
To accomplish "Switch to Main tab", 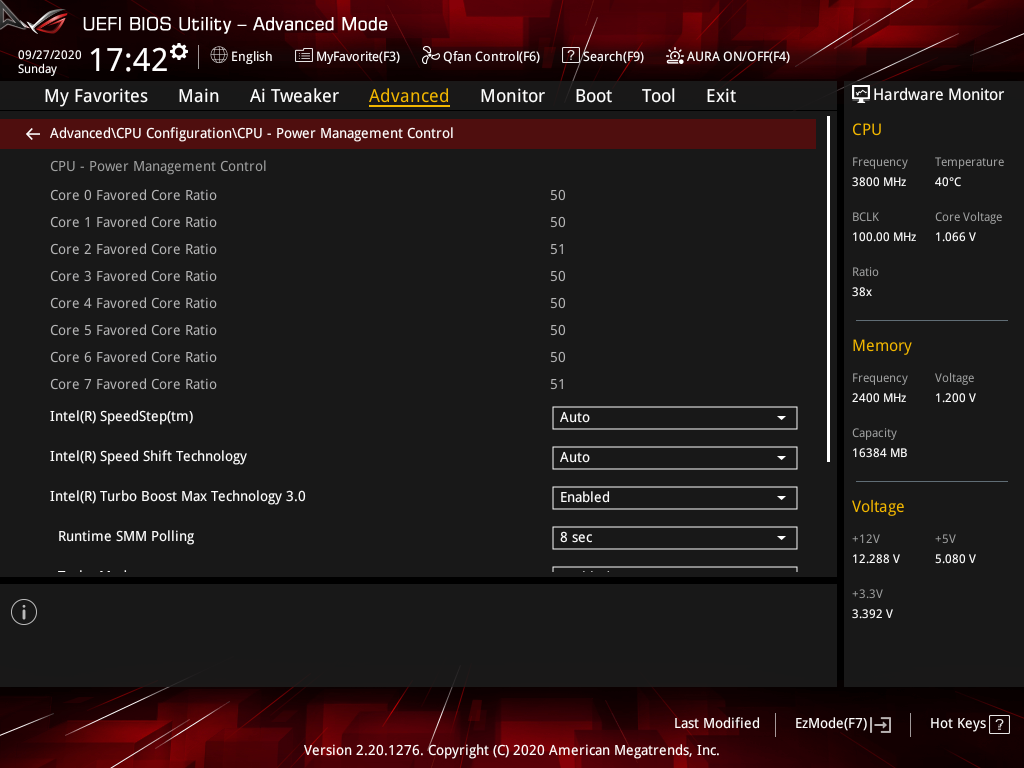I will (x=199, y=96).
